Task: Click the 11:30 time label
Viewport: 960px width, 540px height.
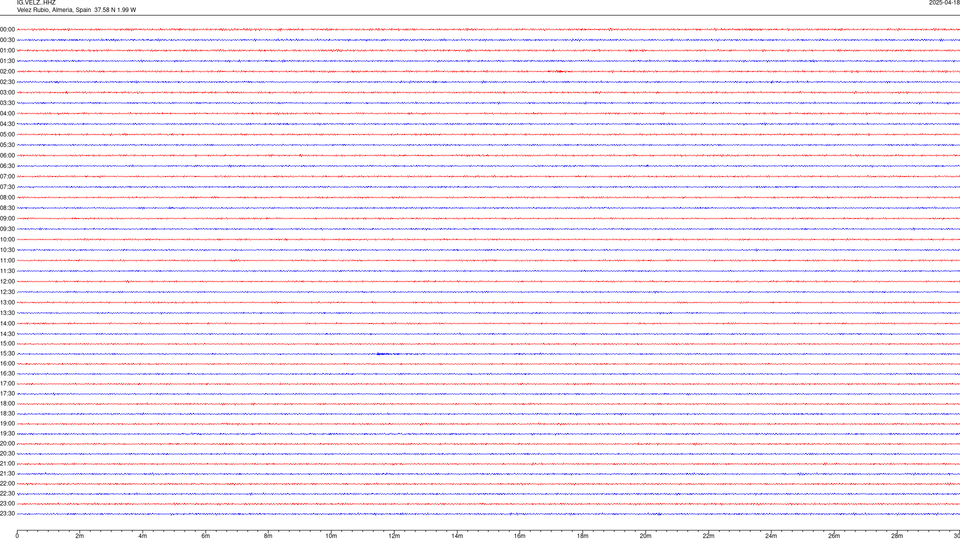Action: pyautogui.click(x=7, y=271)
